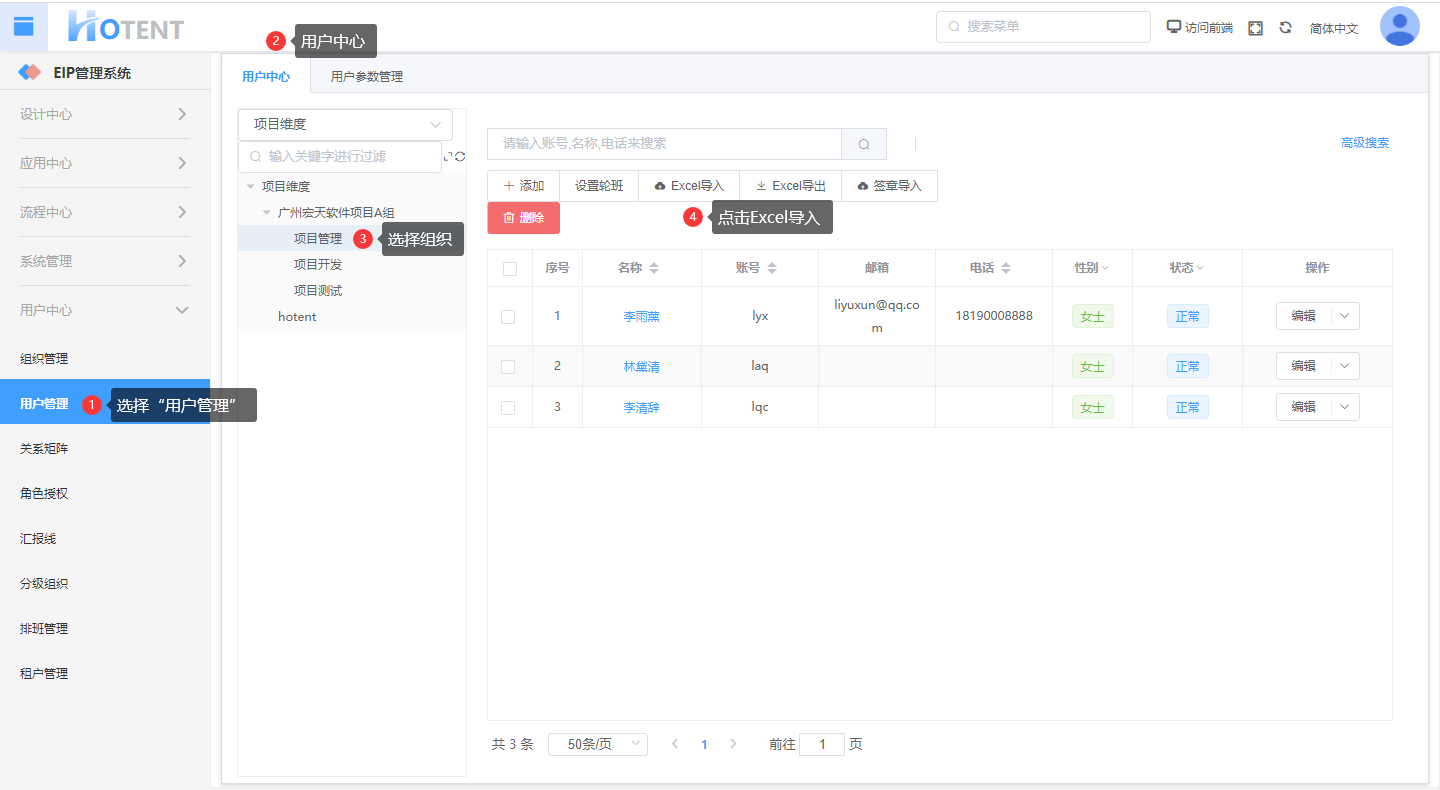Check the row for 林黛清
The height and width of the screenshot is (790, 1440).
[x=508, y=367]
